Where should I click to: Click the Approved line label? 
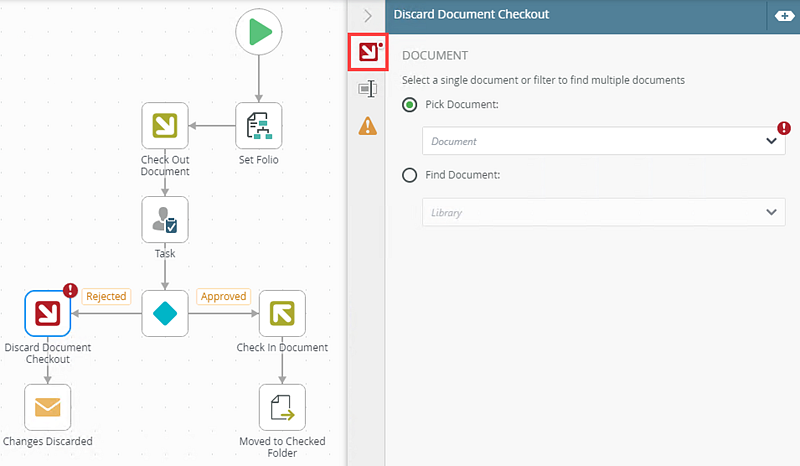(x=223, y=296)
